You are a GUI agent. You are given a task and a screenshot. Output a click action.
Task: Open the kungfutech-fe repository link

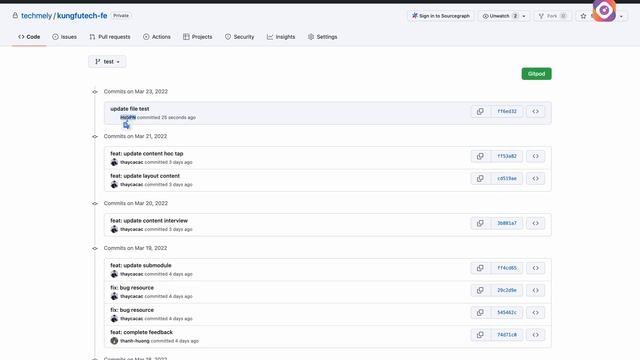click(x=82, y=16)
